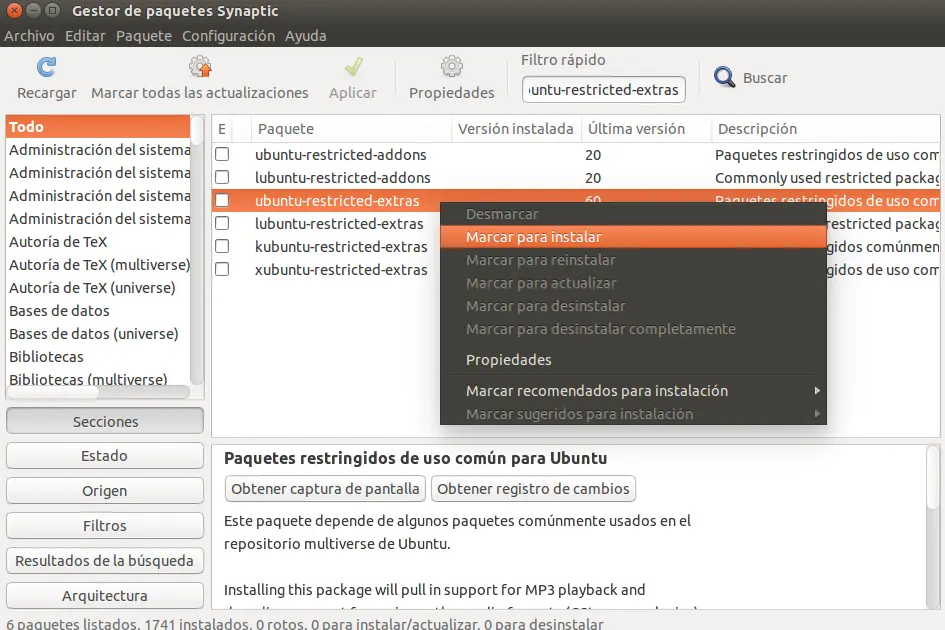Open the Editar menu
Viewport: 945px width, 630px height.
coord(85,36)
